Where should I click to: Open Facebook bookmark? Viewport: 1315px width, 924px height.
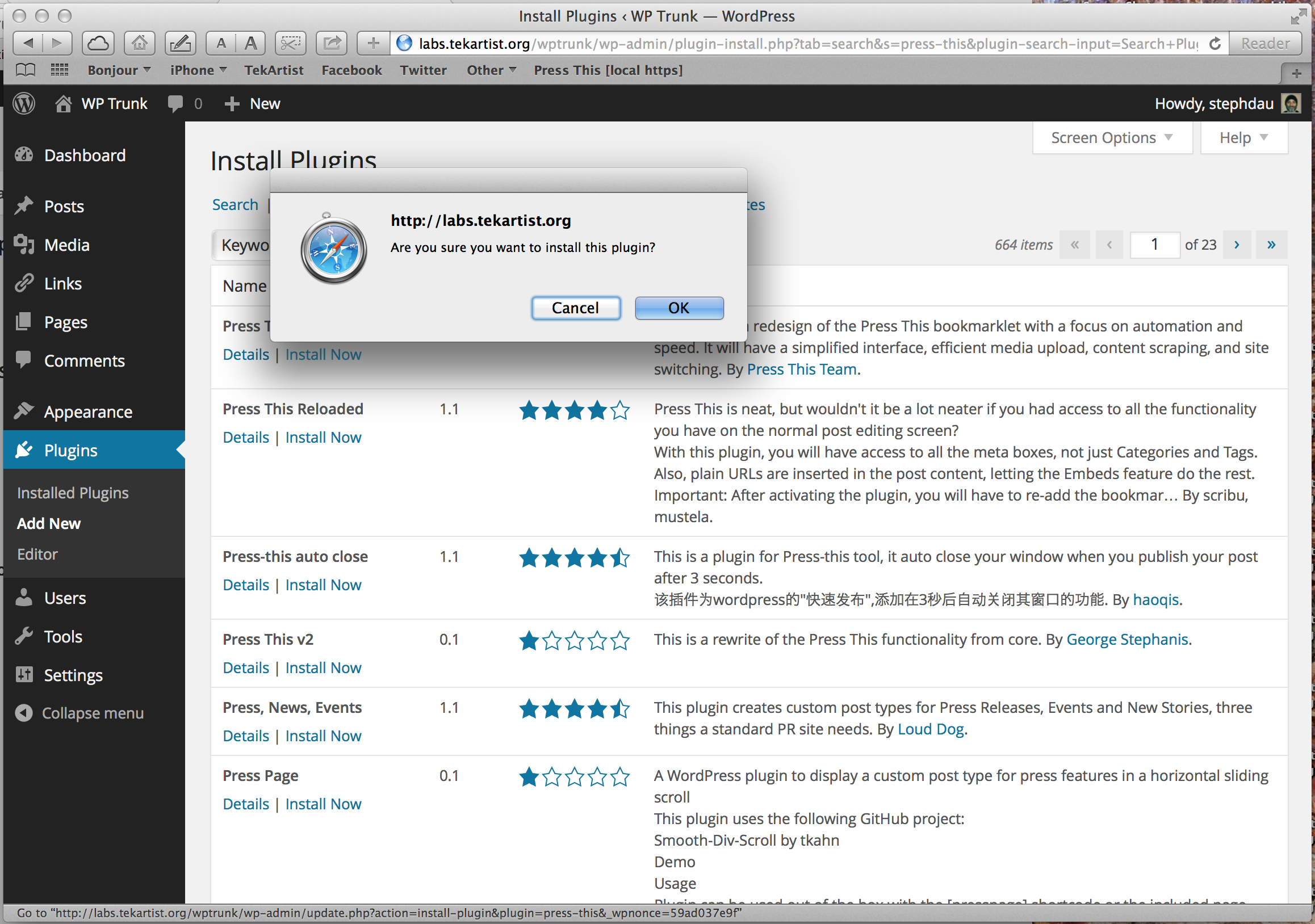click(x=351, y=70)
